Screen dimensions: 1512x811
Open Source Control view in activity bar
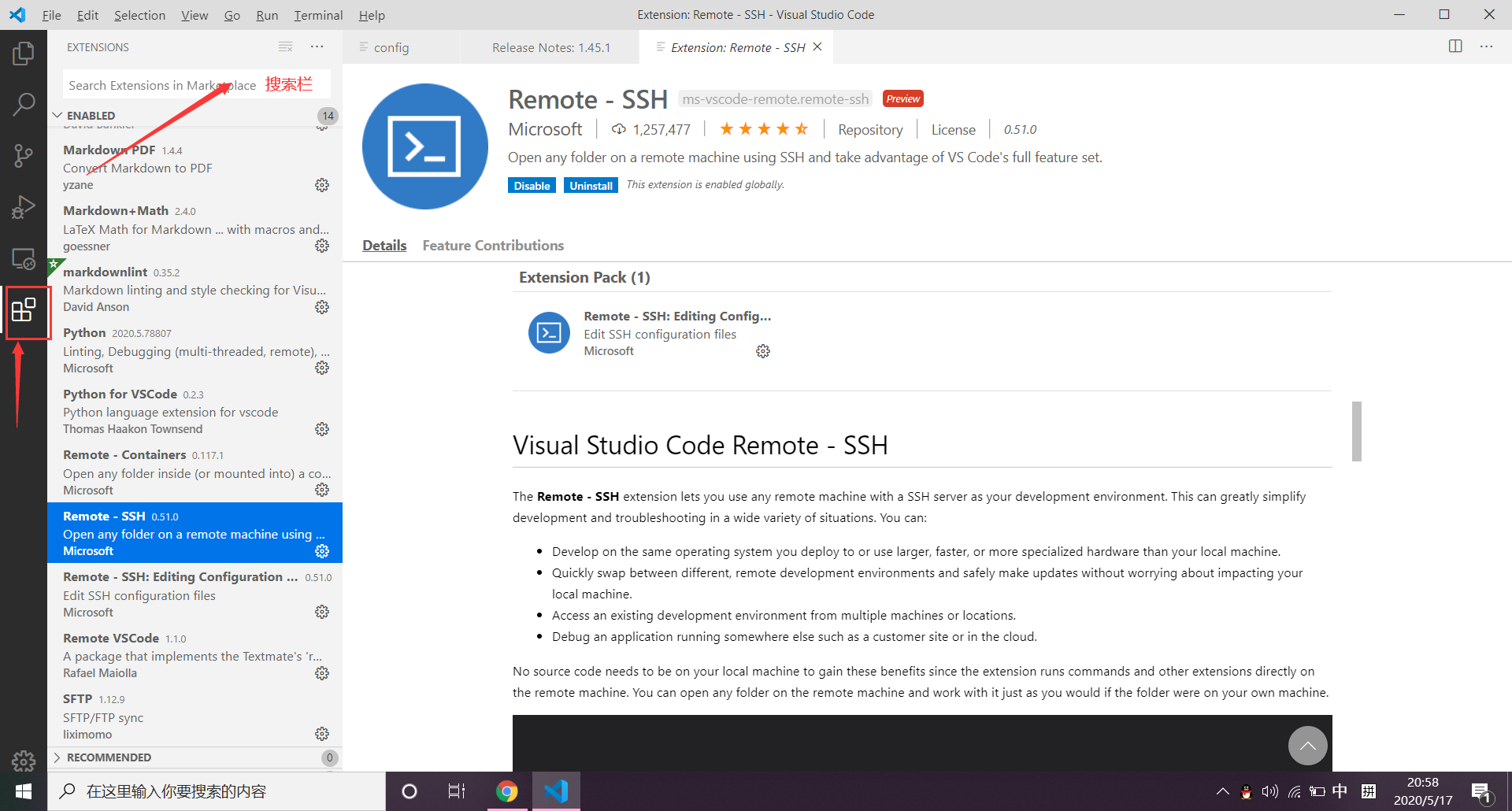pyautogui.click(x=24, y=155)
